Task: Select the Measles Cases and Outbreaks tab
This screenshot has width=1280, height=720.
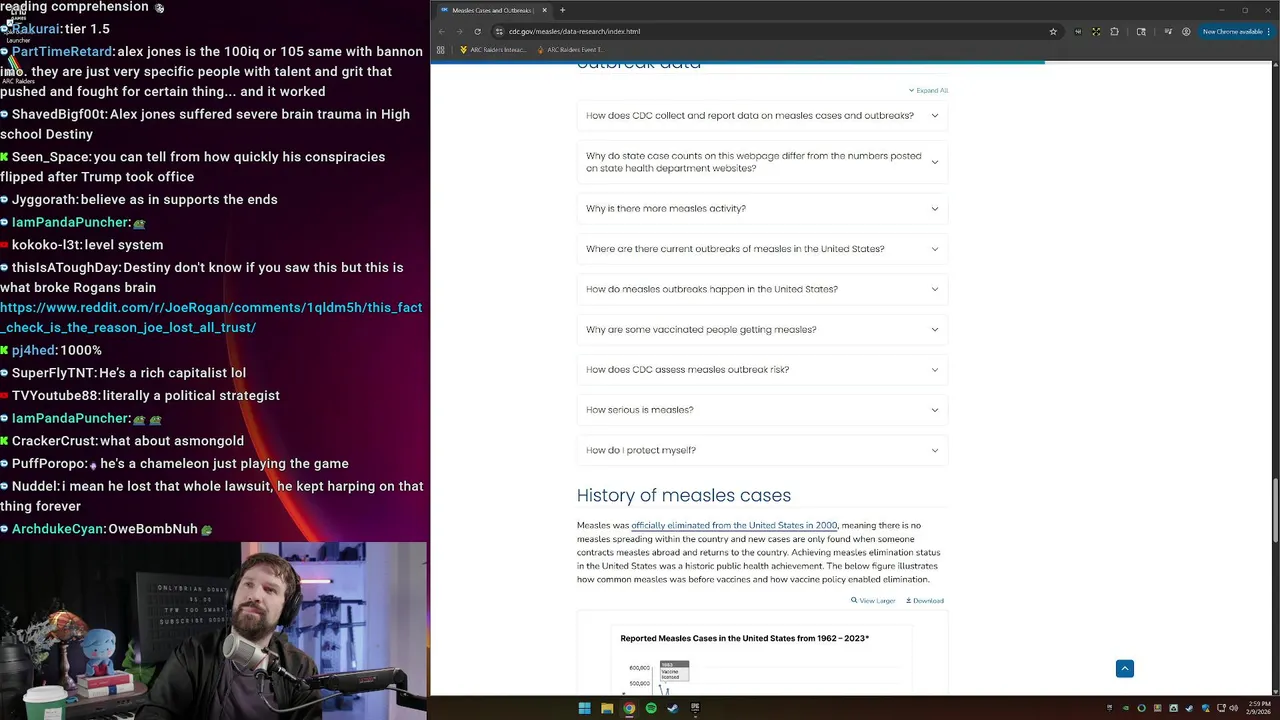Action: tap(493, 10)
